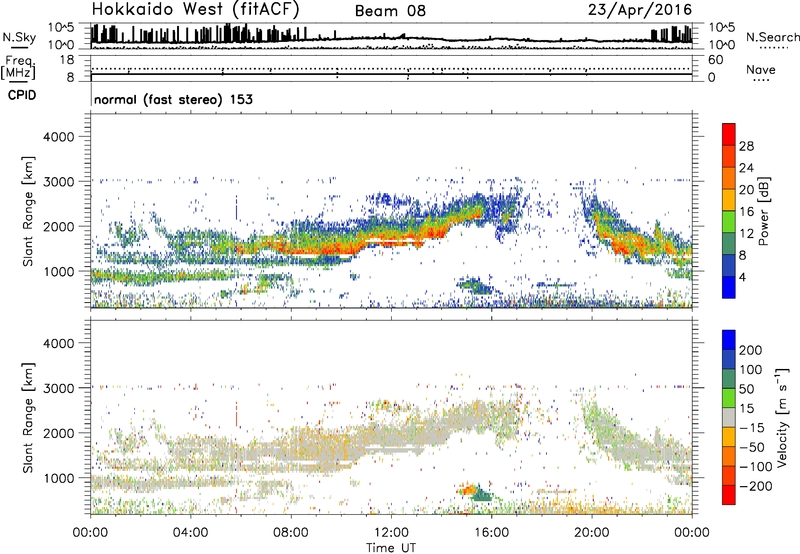This screenshot has height=554, width=800.
Task: Click the "Time UT" axis title
Action: tap(391, 548)
